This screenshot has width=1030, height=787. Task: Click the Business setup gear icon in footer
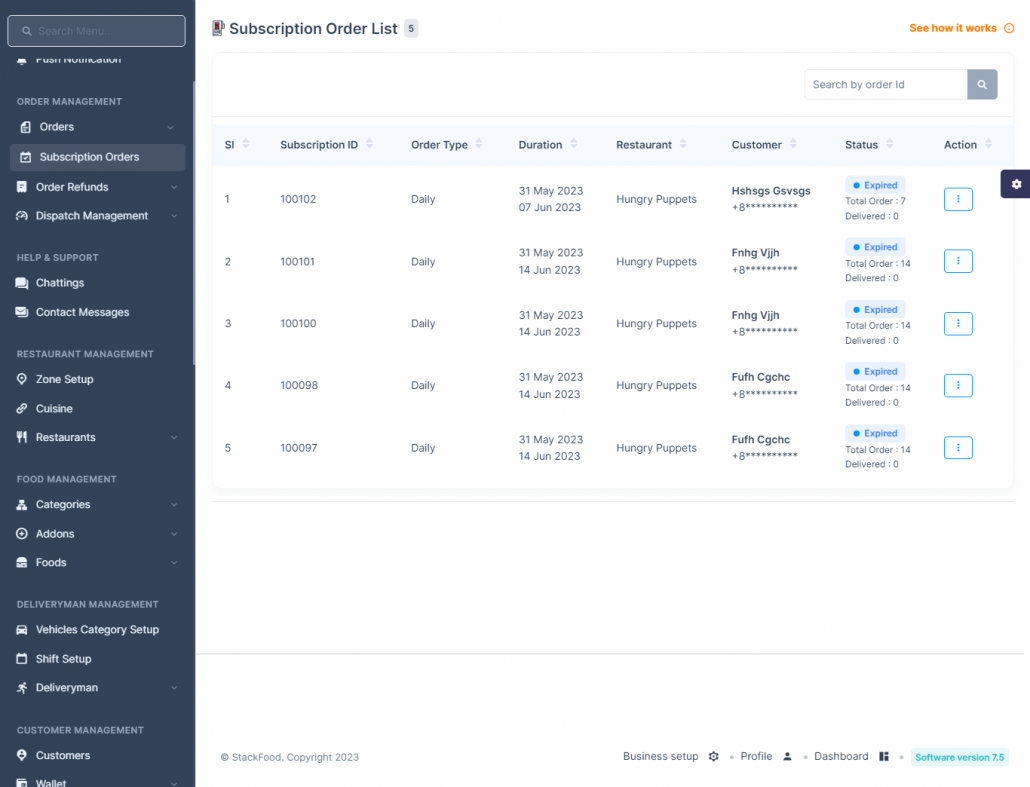click(713, 757)
